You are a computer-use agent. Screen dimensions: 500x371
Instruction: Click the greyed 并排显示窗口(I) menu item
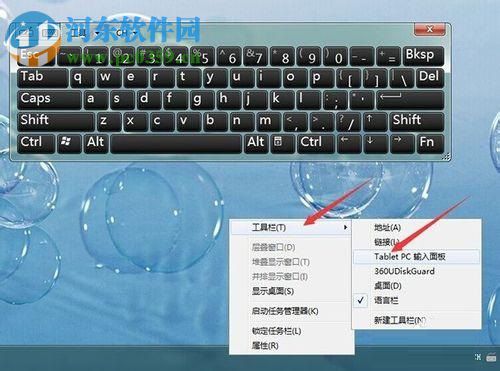292,277
